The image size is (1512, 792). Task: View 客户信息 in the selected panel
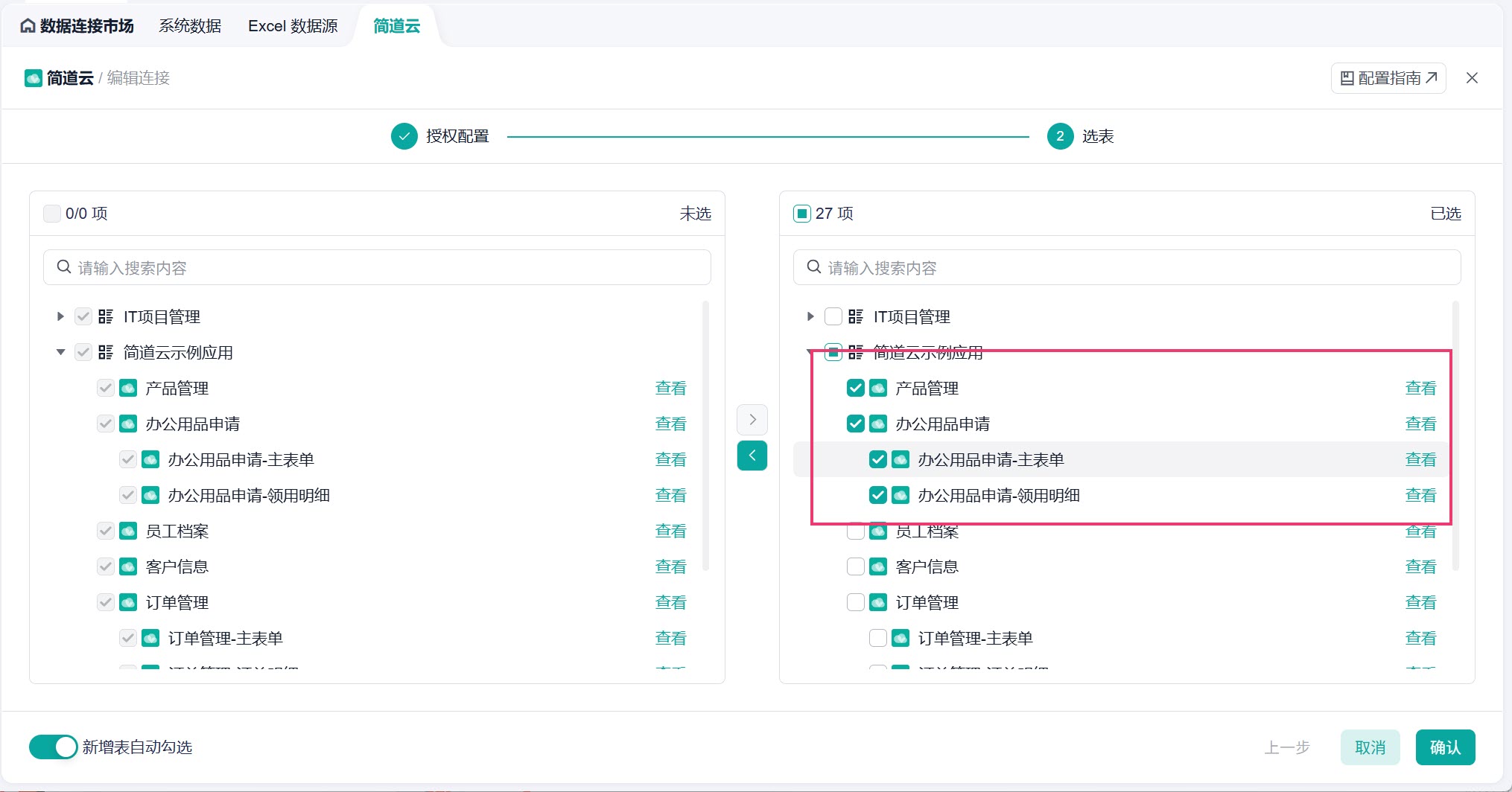tap(1420, 566)
